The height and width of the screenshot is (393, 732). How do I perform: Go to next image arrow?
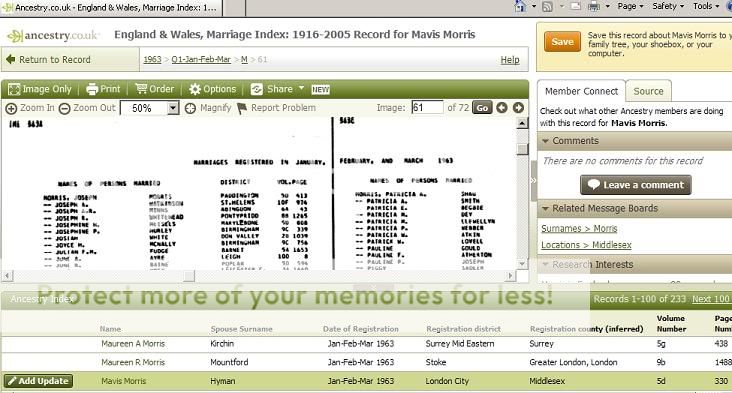pyautogui.click(x=518, y=108)
